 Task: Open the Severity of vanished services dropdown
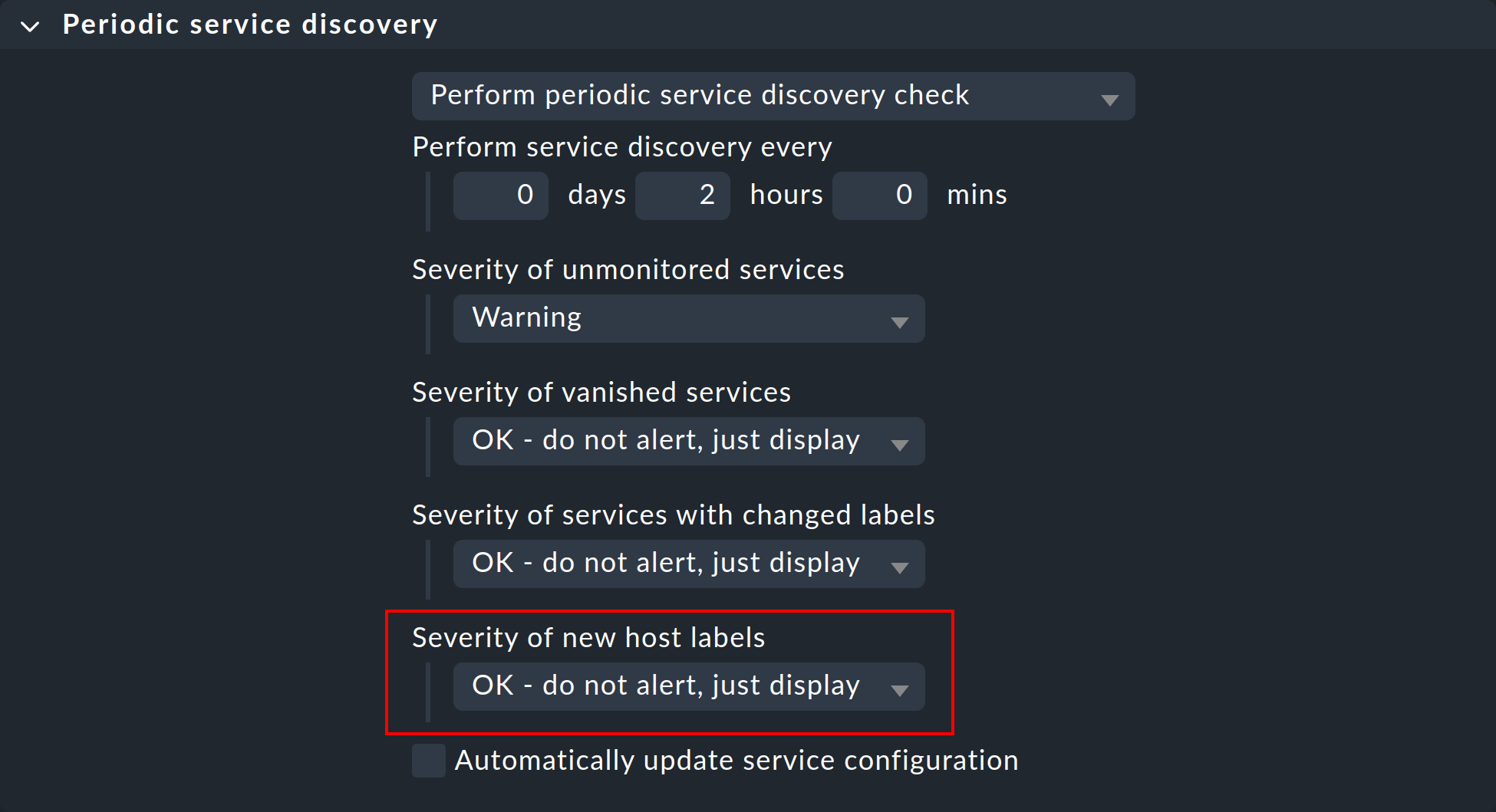[687, 441]
